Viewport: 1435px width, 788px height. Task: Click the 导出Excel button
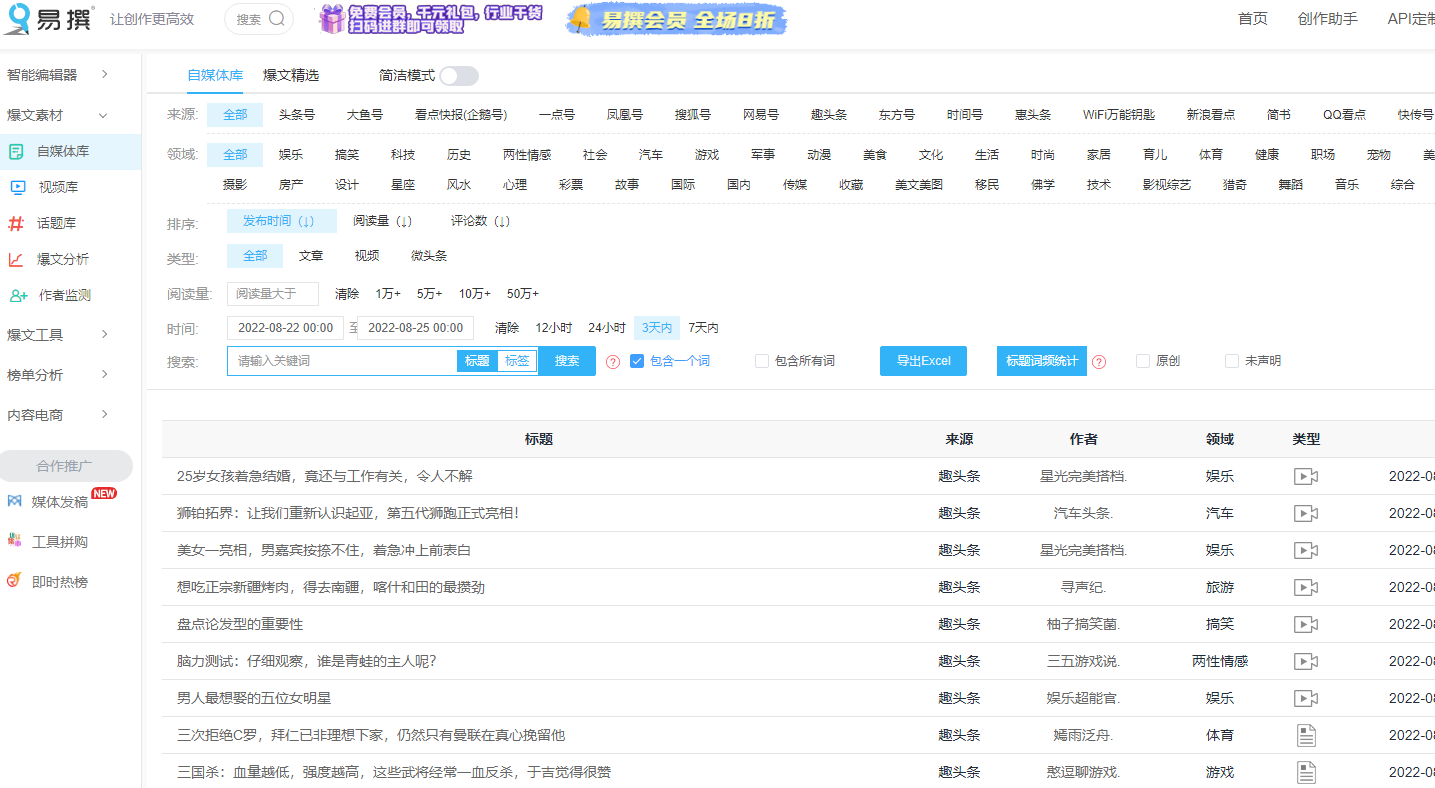click(x=923, y=361)
